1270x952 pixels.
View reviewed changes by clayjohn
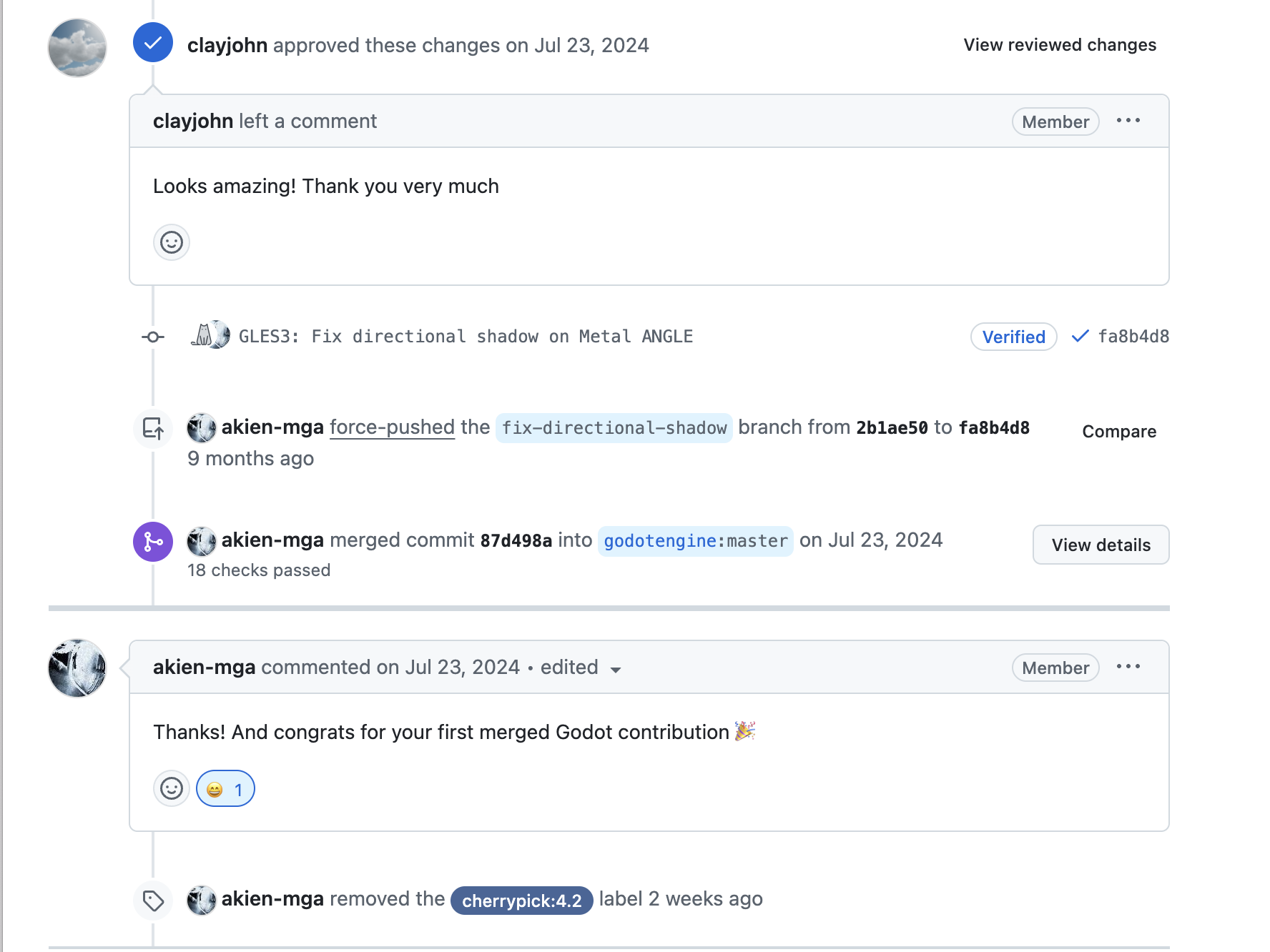coord(1059,45)
